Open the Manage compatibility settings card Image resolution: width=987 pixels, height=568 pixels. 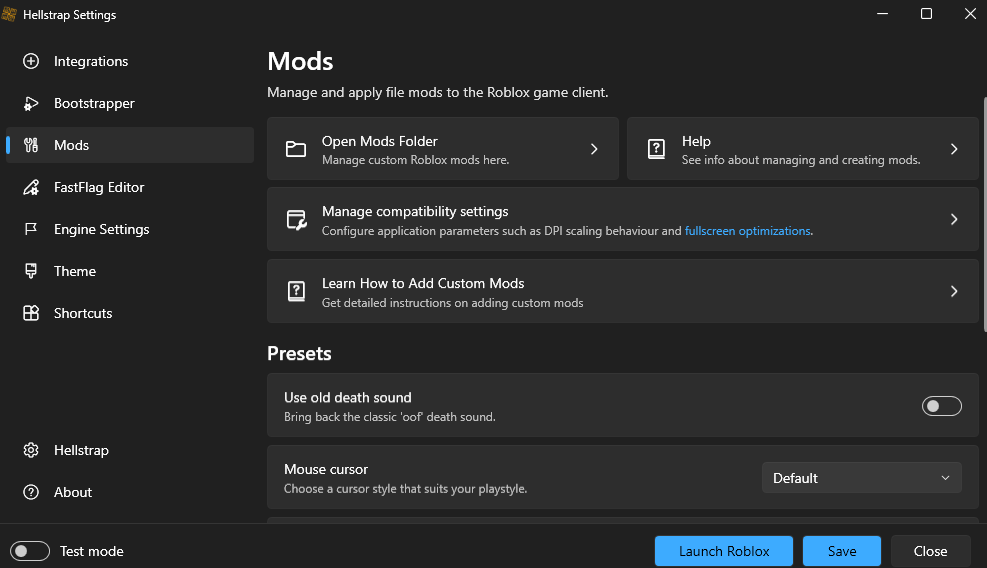(623, 219)
